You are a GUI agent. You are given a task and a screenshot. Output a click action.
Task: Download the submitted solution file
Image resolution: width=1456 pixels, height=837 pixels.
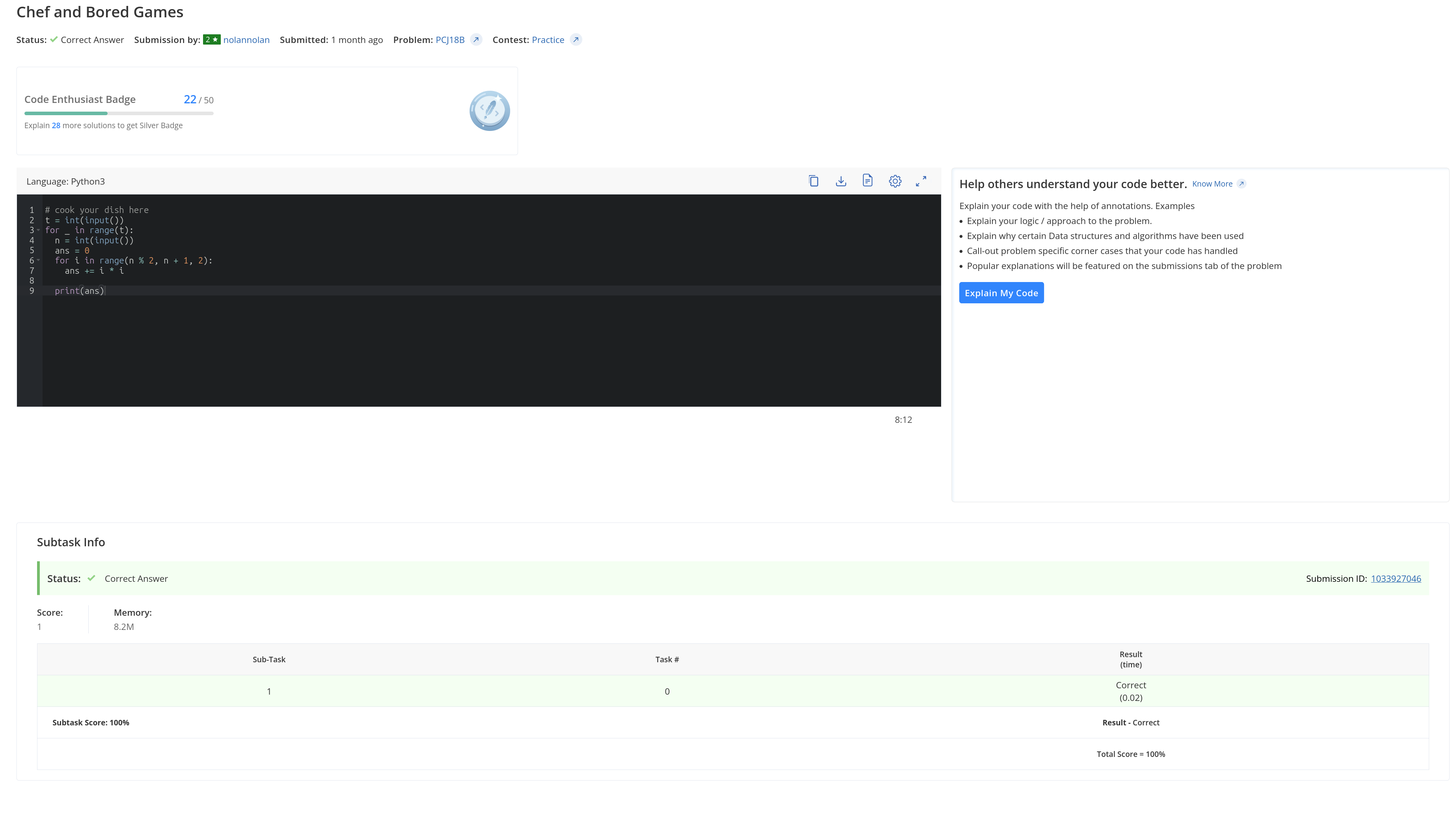tap(841, 181)
